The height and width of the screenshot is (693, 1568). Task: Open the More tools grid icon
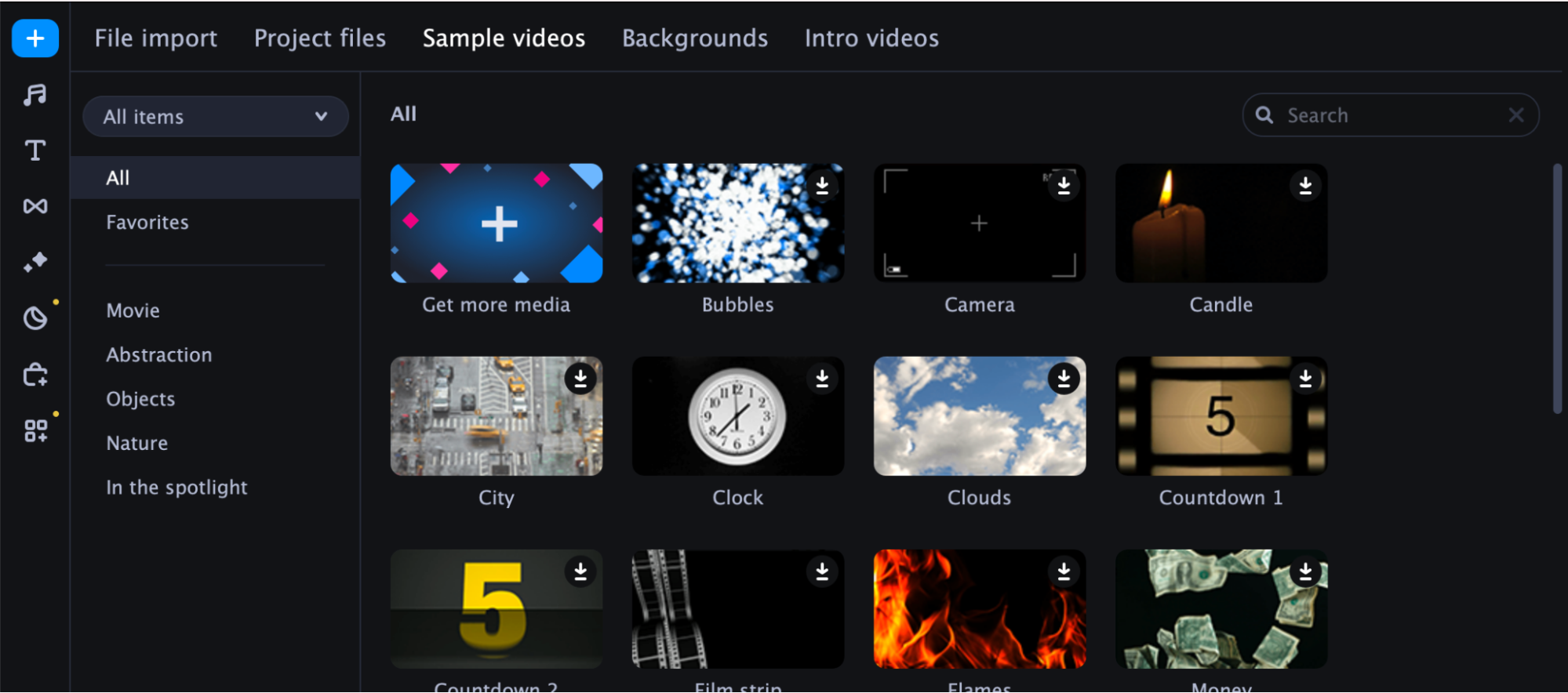click(x=35, y=430)
